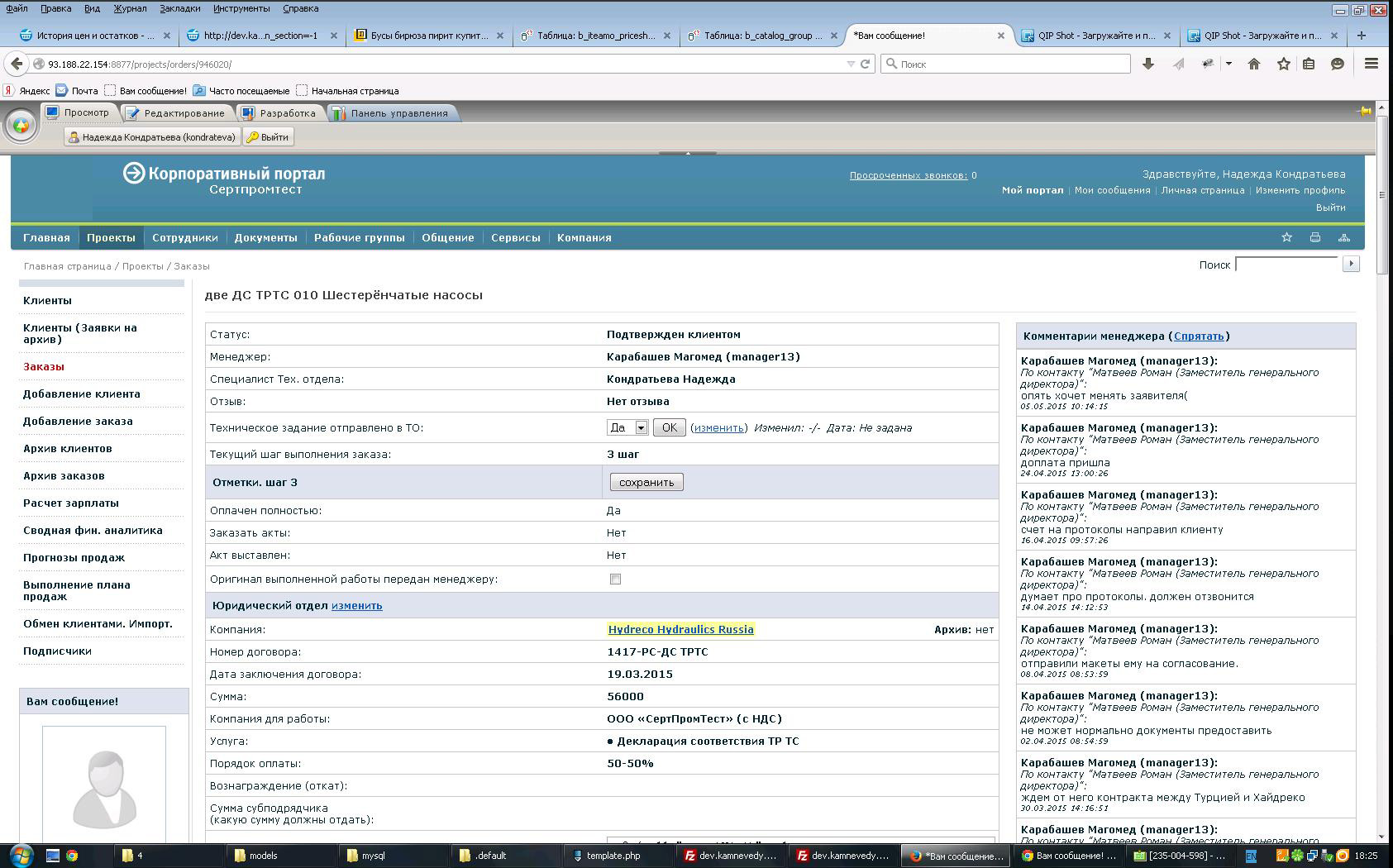The width and height of the screenshot is (1393, 868).
Task: Open print version via portal printer icon
Action: tap(1315, 237)
